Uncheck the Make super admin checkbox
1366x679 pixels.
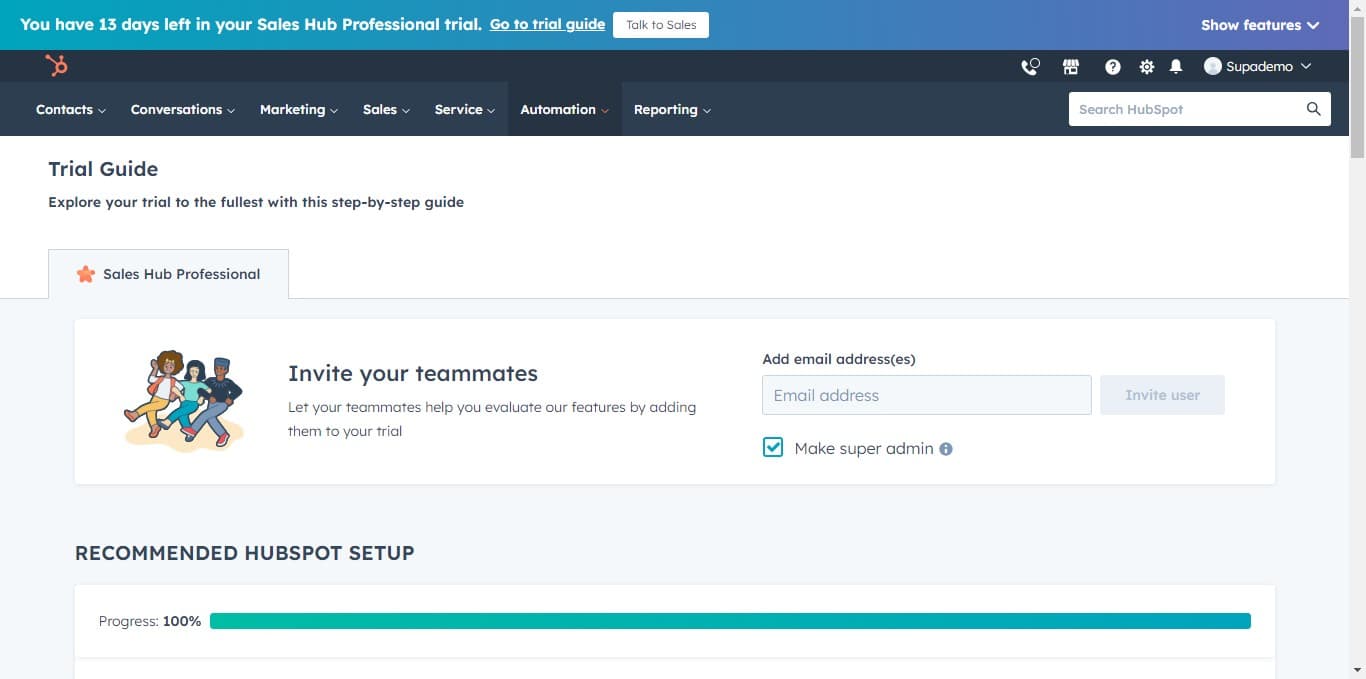[772, 447]
